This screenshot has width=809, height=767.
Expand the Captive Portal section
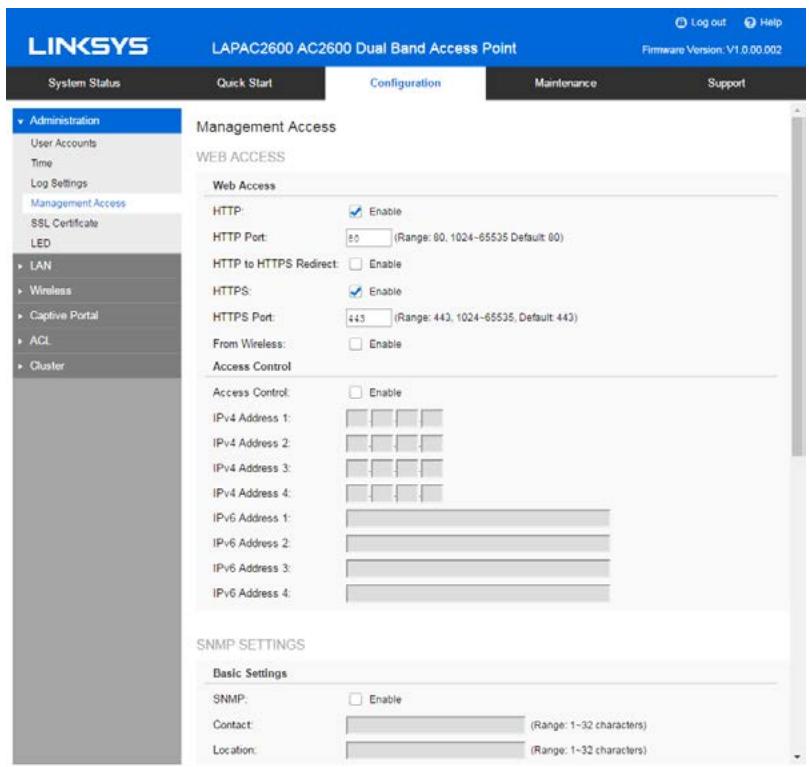click(x=97, y=316)
